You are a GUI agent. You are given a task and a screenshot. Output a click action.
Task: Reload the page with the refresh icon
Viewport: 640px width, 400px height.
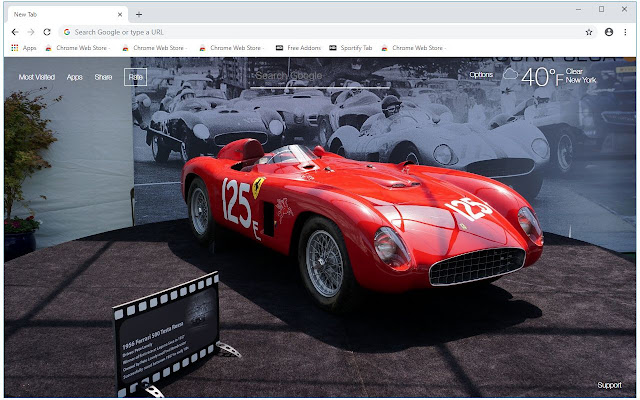(47, 32)
